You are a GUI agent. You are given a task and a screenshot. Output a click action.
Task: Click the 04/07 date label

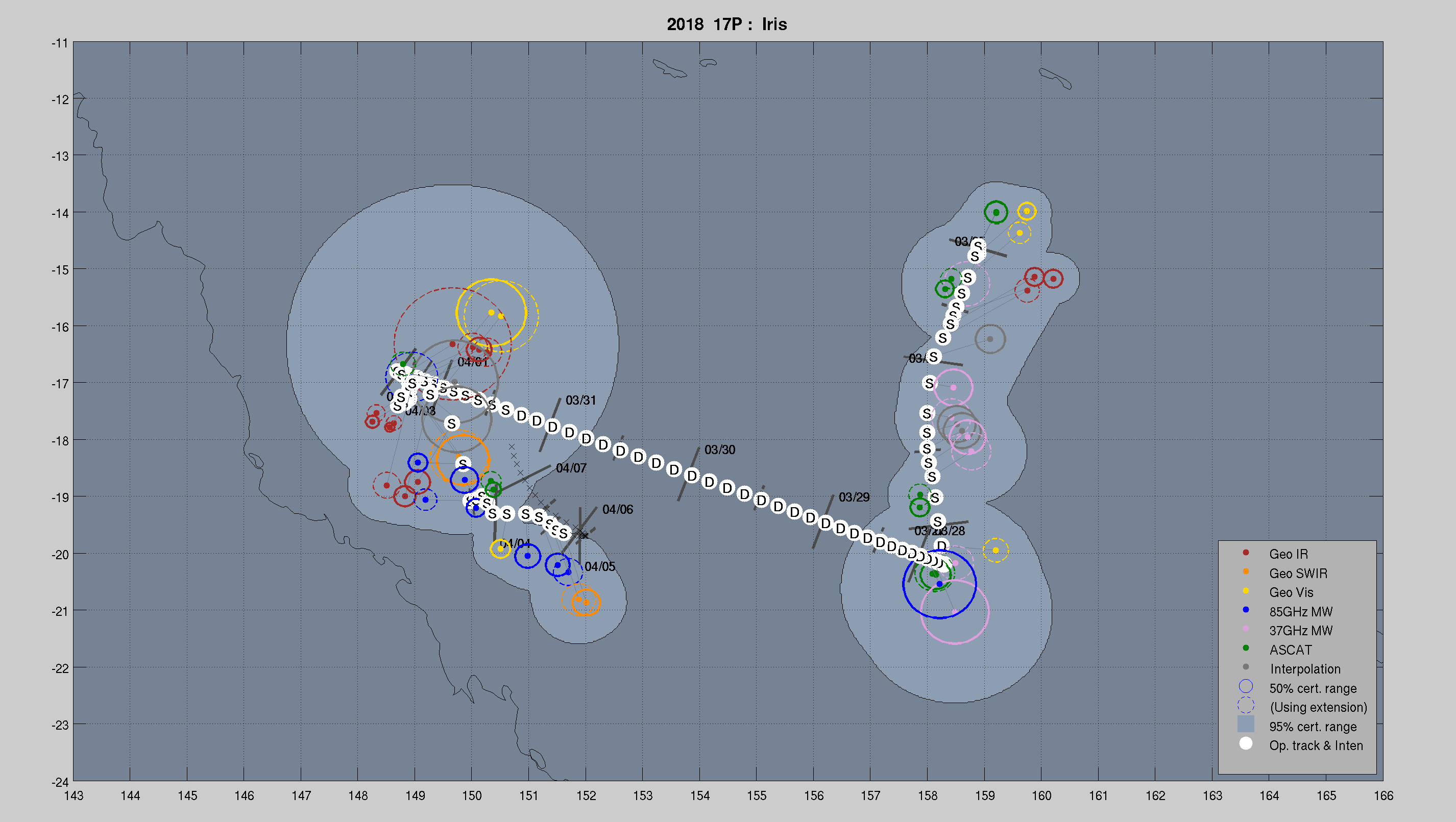coord(571,468)
